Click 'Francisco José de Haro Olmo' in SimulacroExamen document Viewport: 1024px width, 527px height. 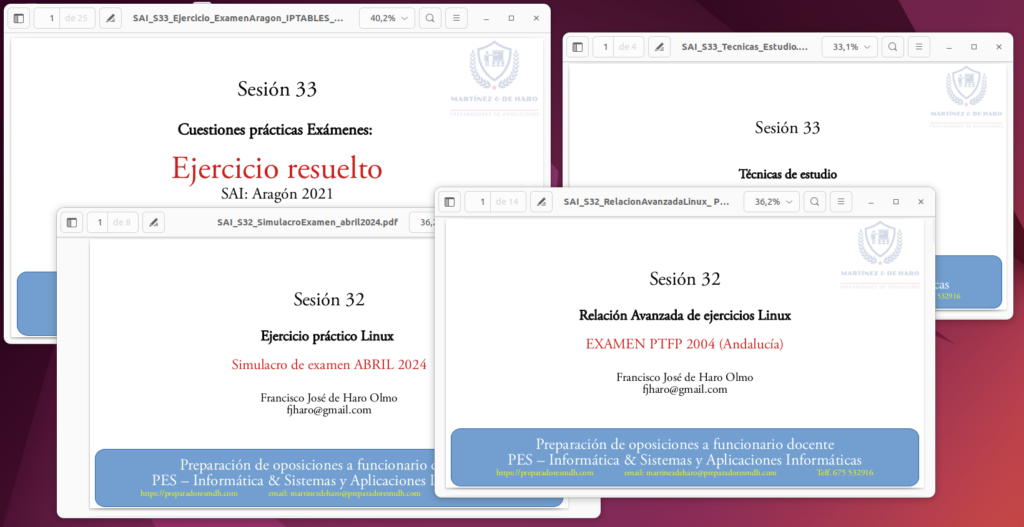pyautogui.click(x=328, y=398)
